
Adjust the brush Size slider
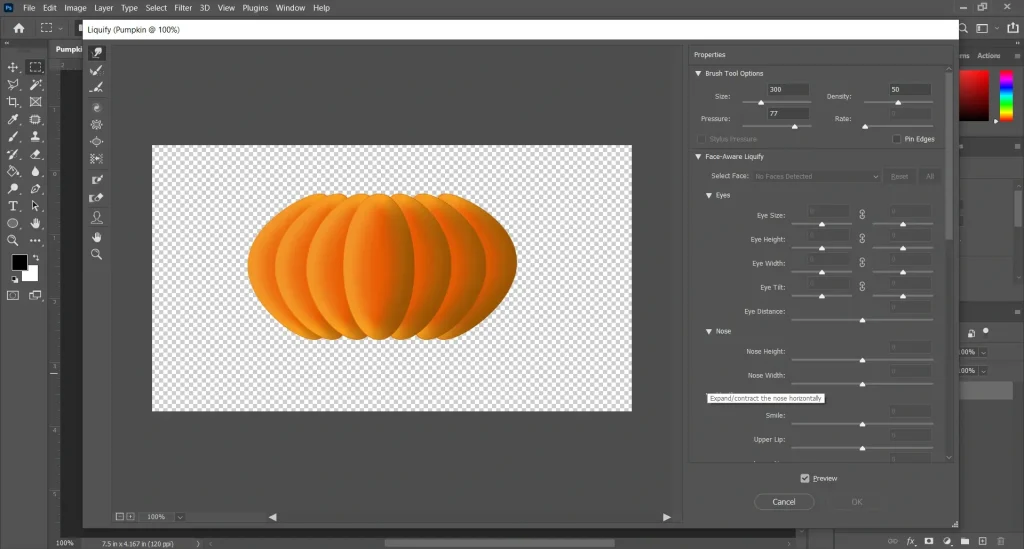point(761,102)
